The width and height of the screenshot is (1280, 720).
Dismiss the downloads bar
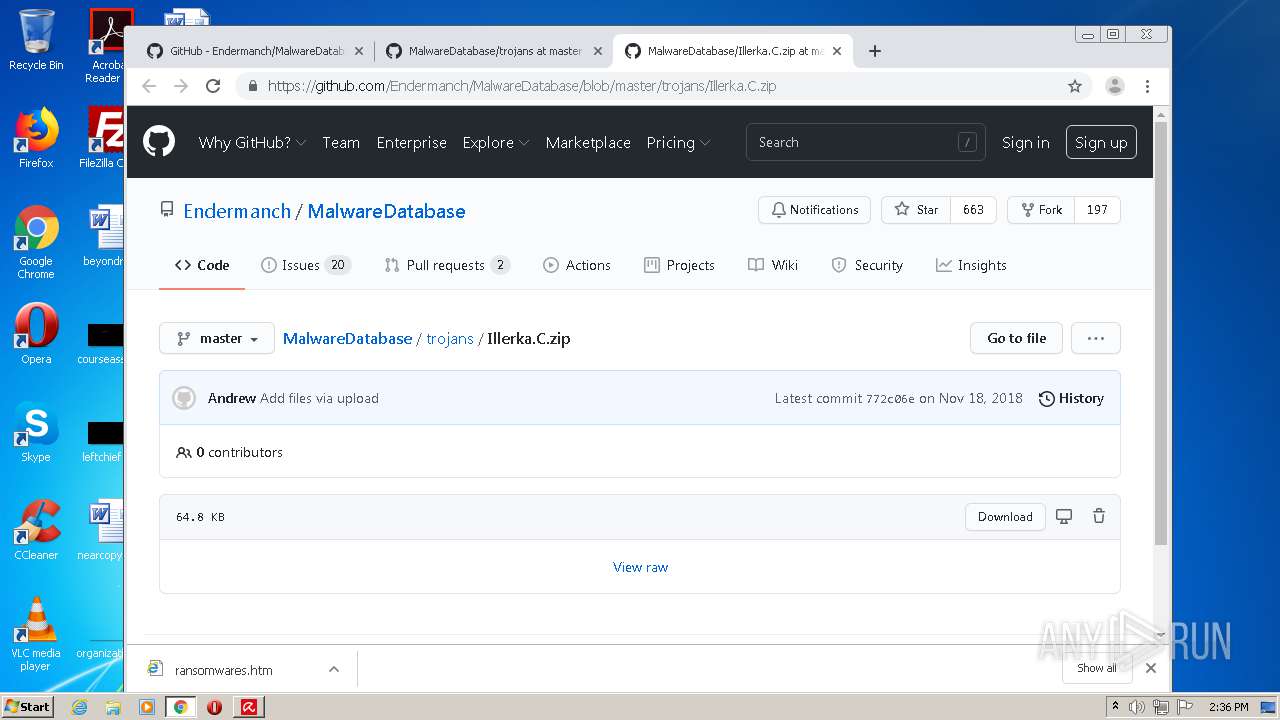pyautogui.click(x=1150, y=668)
